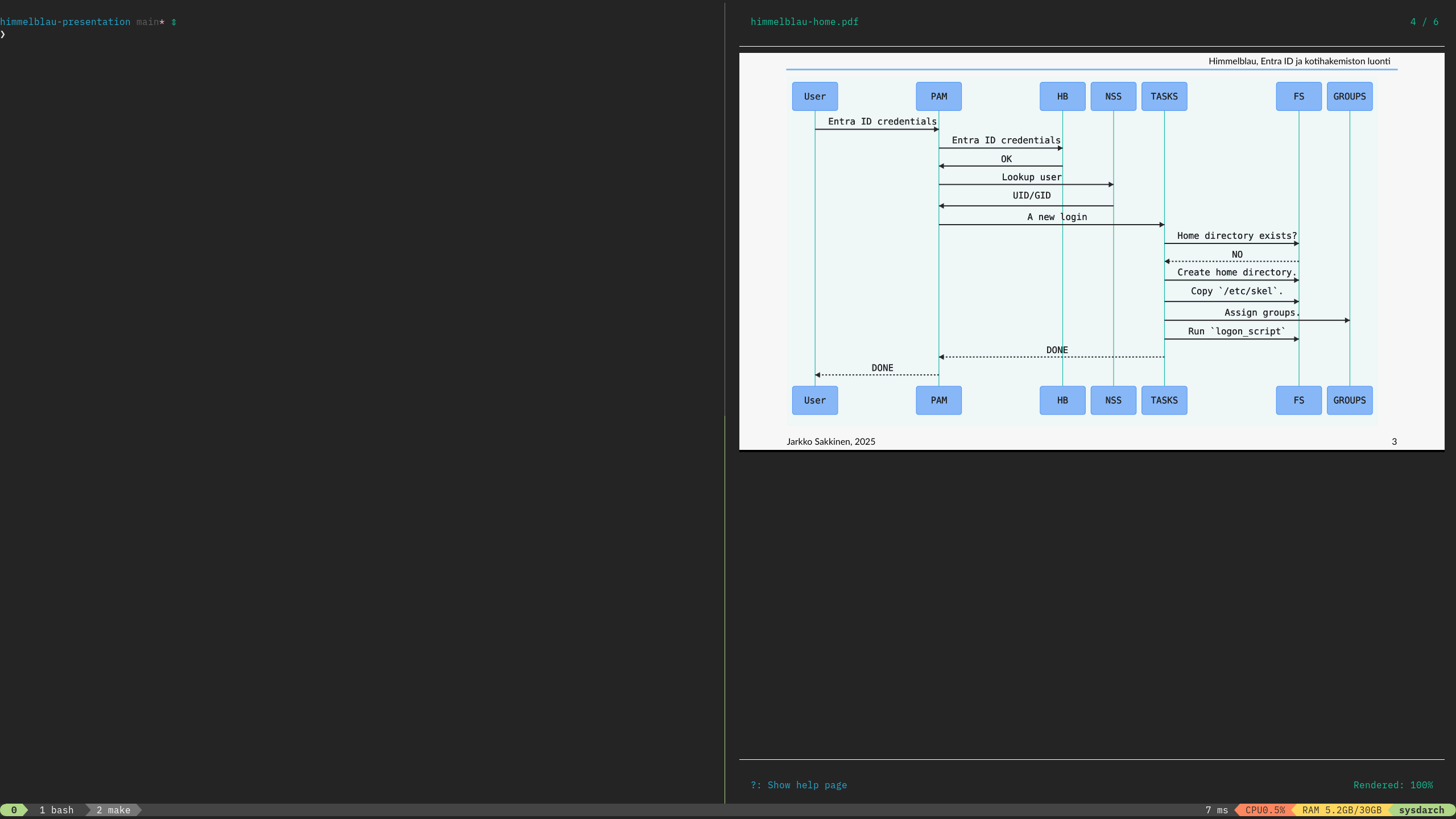Screen dimensions: 1456x819
Task: Click the top User participant box
Action: (x=814, y=96)
